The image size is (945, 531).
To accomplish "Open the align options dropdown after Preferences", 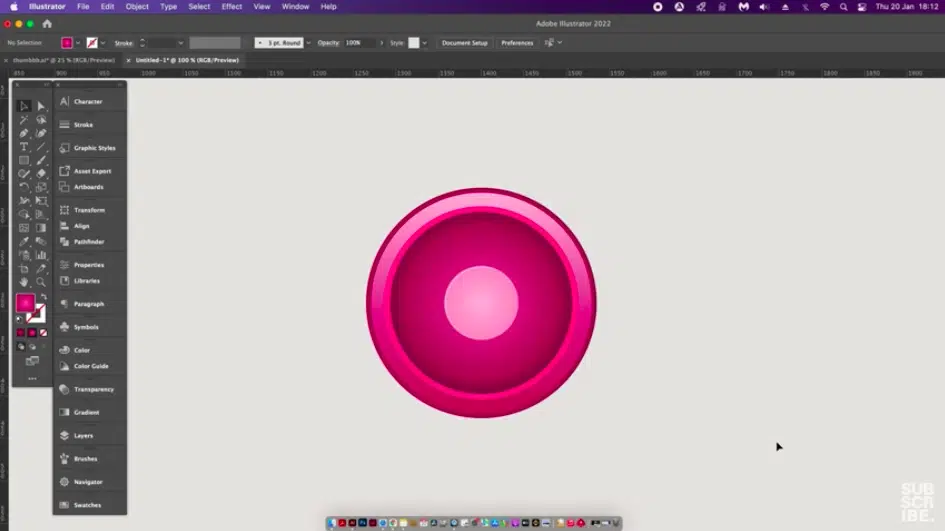I will [x=560, y=43].
